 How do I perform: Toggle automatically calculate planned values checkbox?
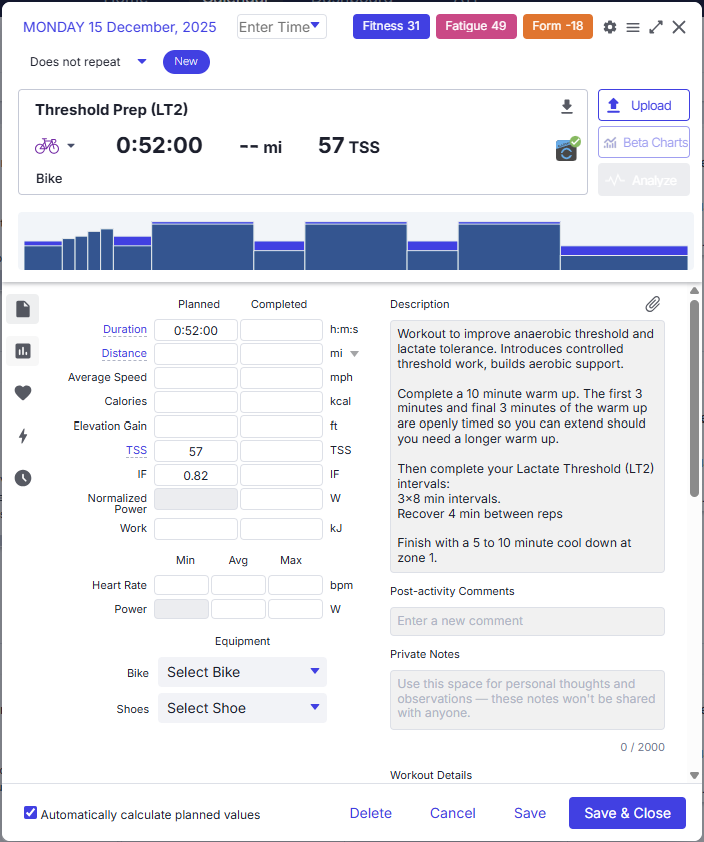(x=31, y=813)
